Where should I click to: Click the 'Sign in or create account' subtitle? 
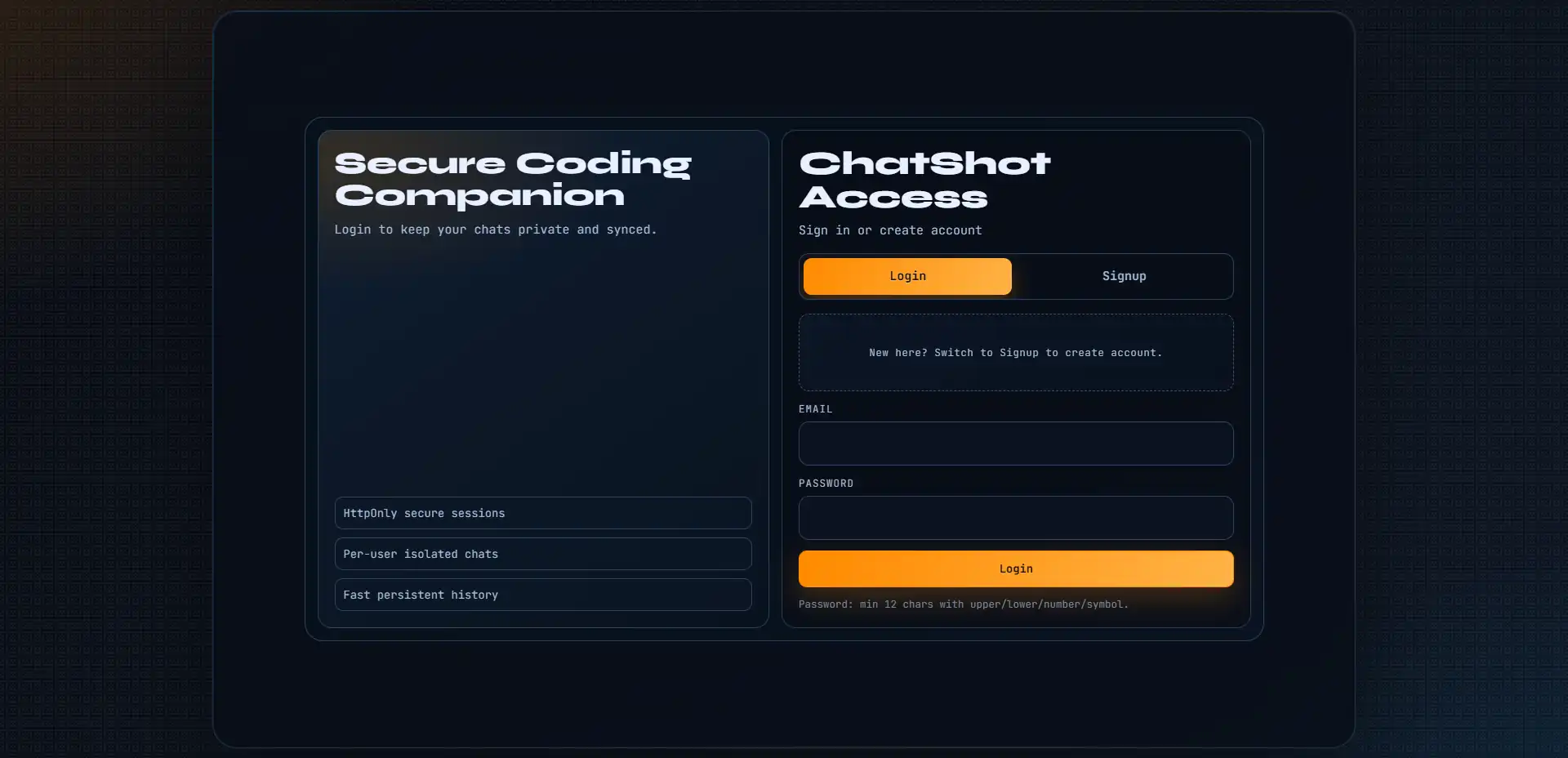[890, 230]
